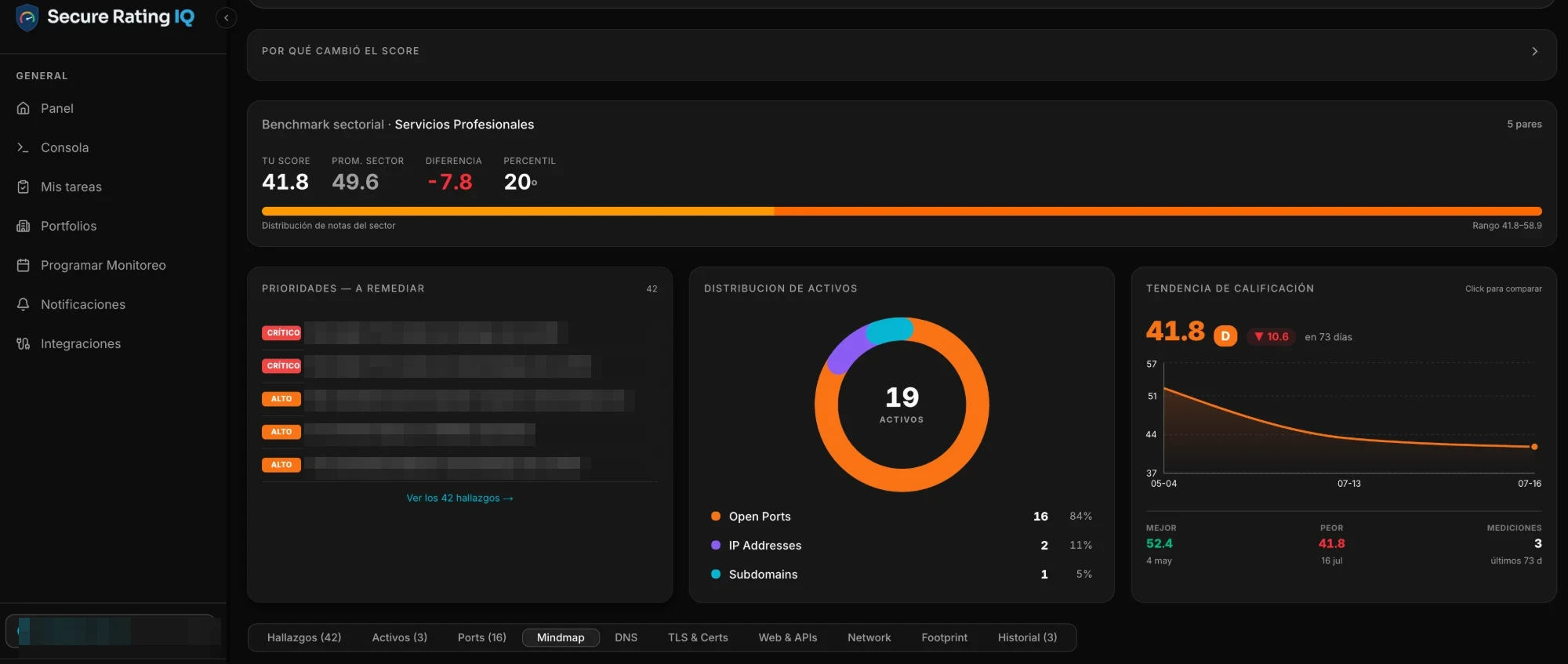Image resolution: width=1568 pixels, height=664 pixels.
Task: Click the POR QUÉ CAMBIÓ EL SCORE header
Action: pos(340,51)
